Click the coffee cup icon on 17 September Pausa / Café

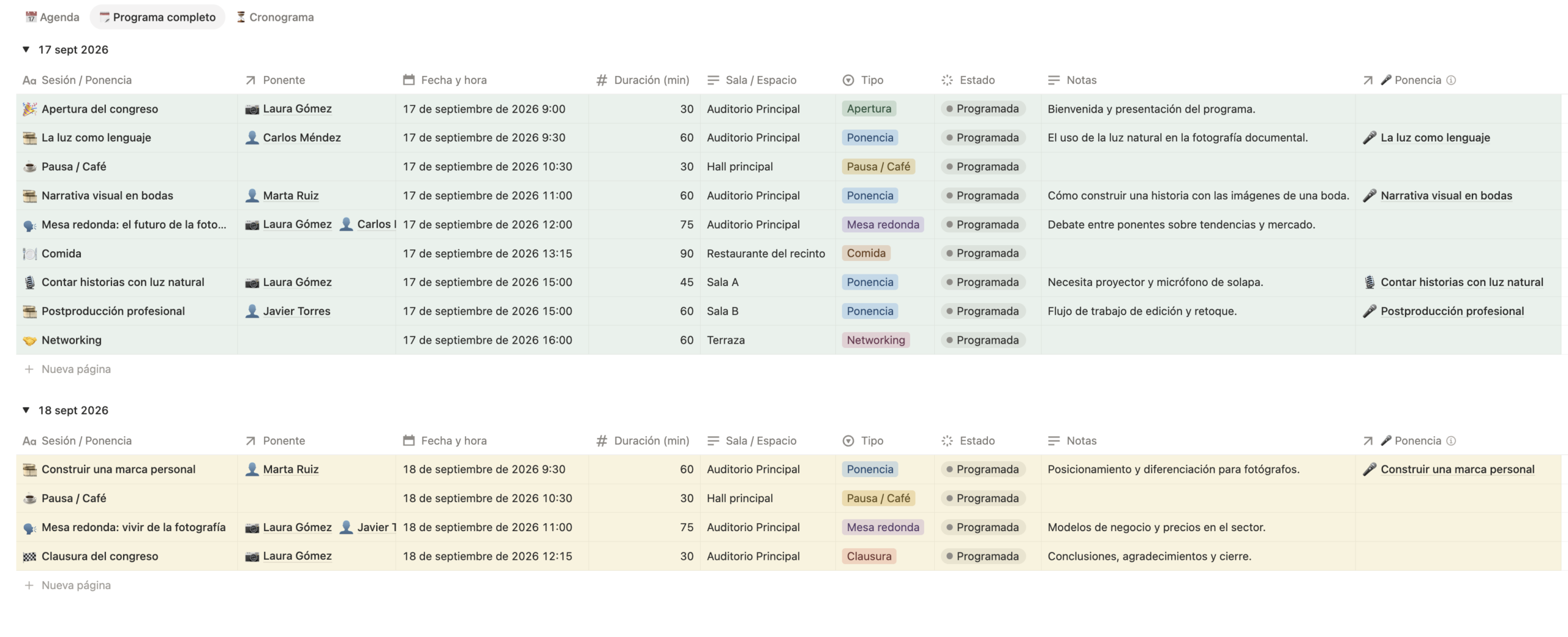tap(29, 167)
